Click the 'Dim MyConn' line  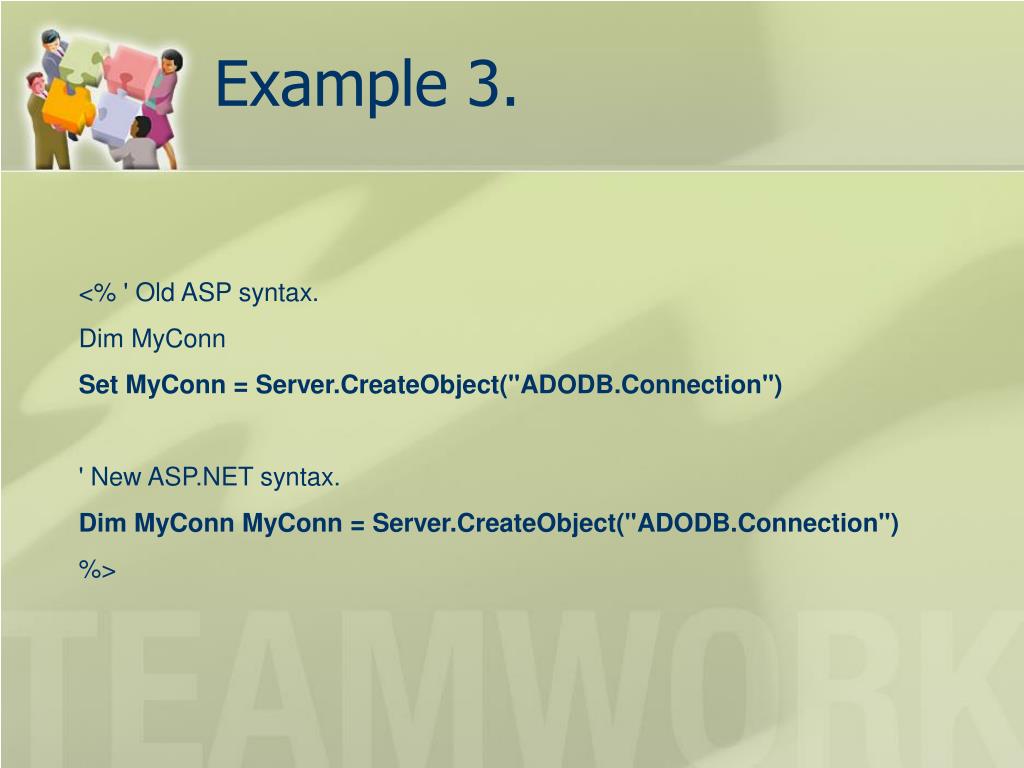pos(152,339)
